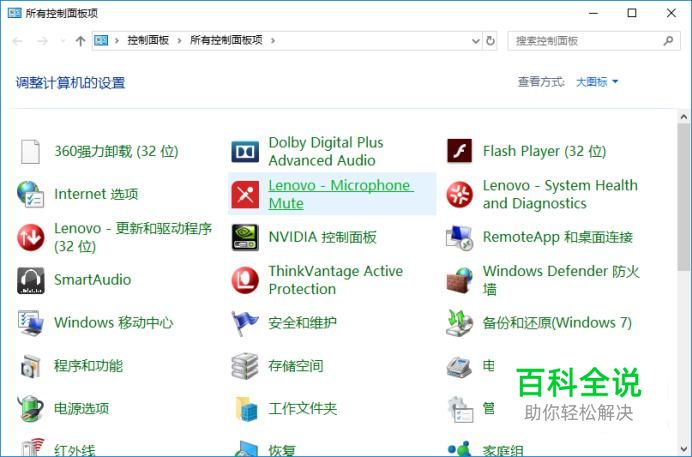Click the 电源选项 battery icon
Screen dimensions: 692x457
[30, 408]
